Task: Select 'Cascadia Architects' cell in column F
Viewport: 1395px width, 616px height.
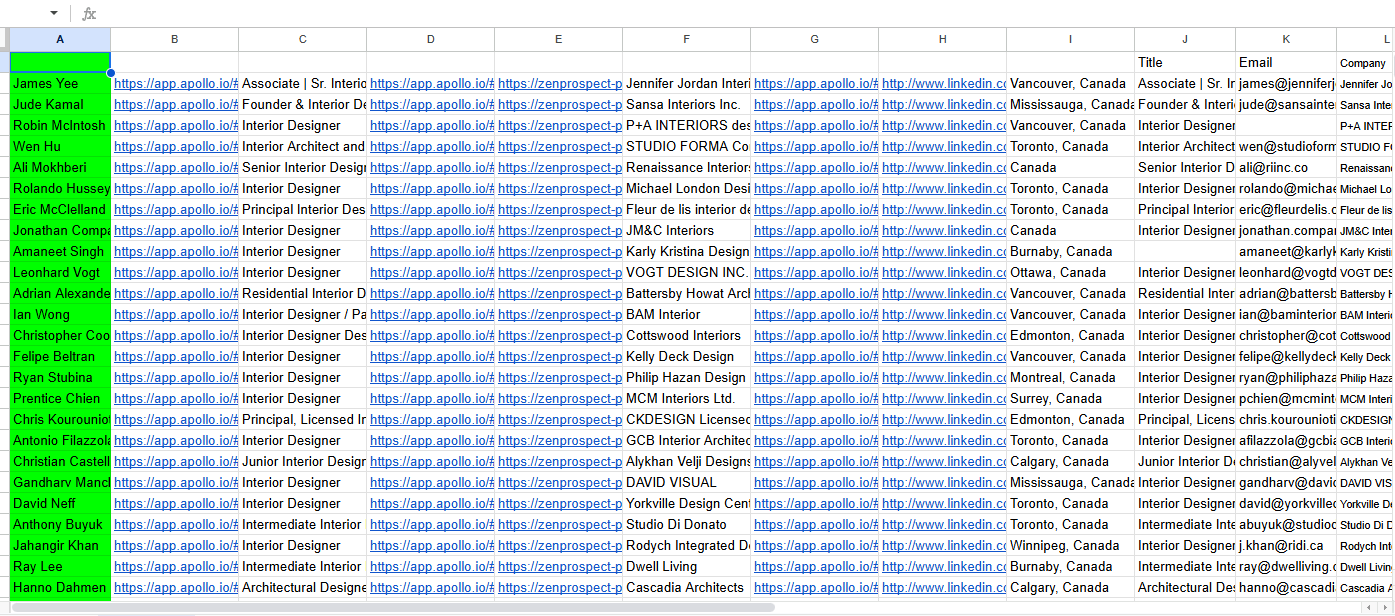Action: pyautogui.click(x=686, y=587)
